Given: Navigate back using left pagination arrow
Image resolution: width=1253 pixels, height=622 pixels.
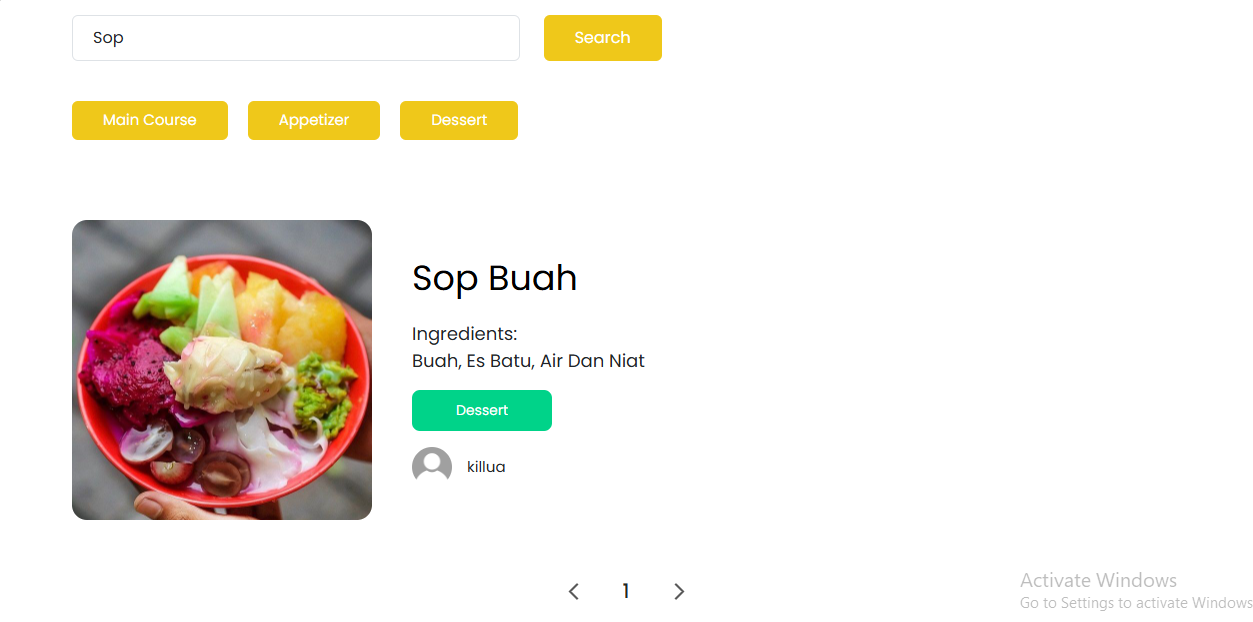Looking at the screenshot, I should (x=573, y=591).
